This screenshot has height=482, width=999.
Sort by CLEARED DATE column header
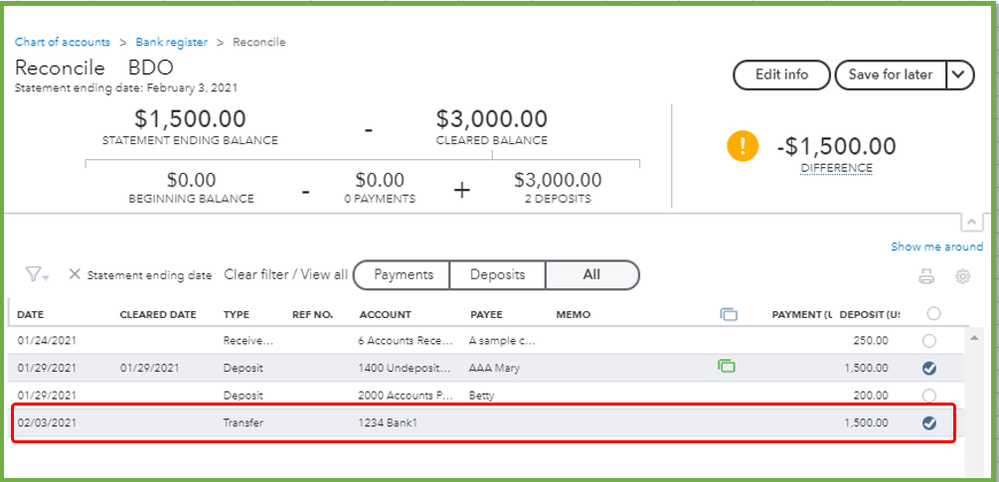coord(158,315)
